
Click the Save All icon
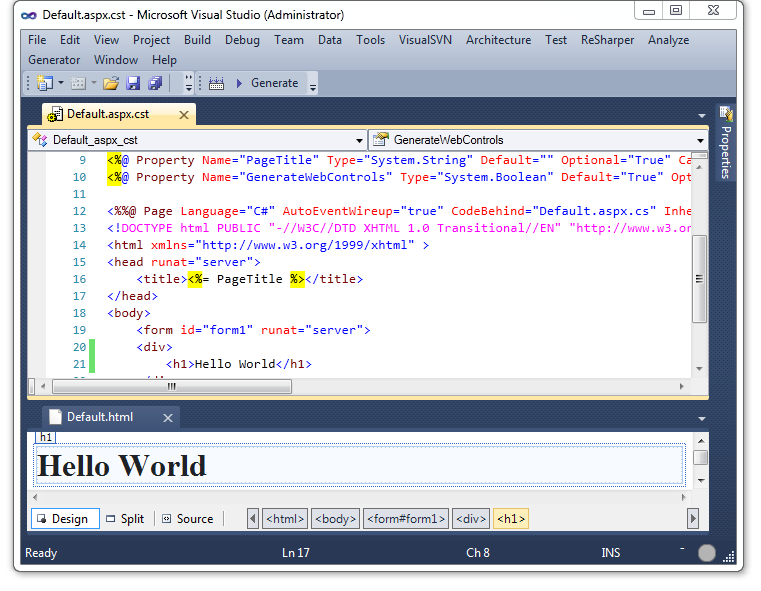[155, 83]
